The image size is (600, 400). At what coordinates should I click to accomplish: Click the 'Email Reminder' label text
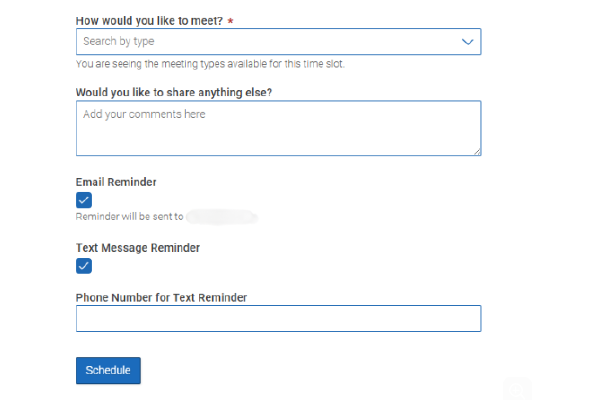point(116,182)
